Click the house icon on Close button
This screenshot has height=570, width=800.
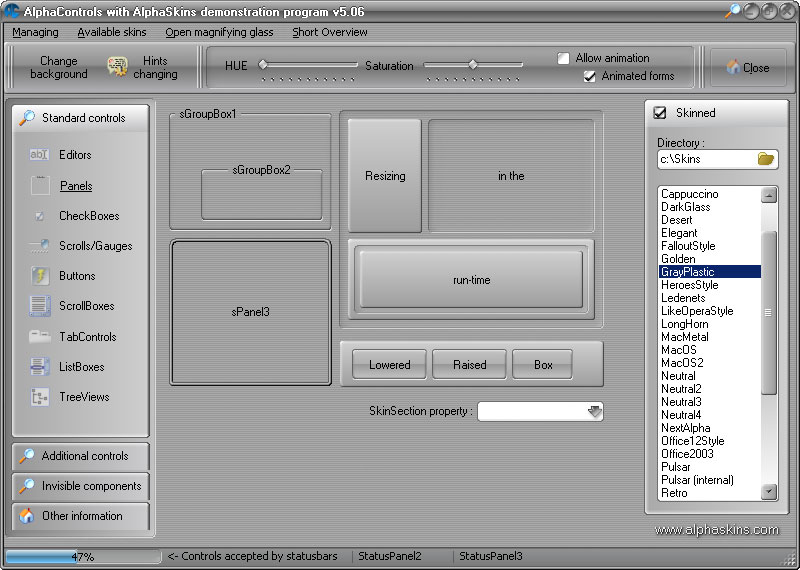tap(733, 67)
